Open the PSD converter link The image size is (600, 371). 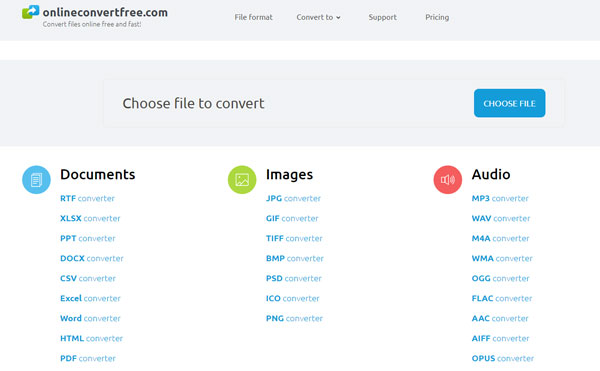click(293, 278)
